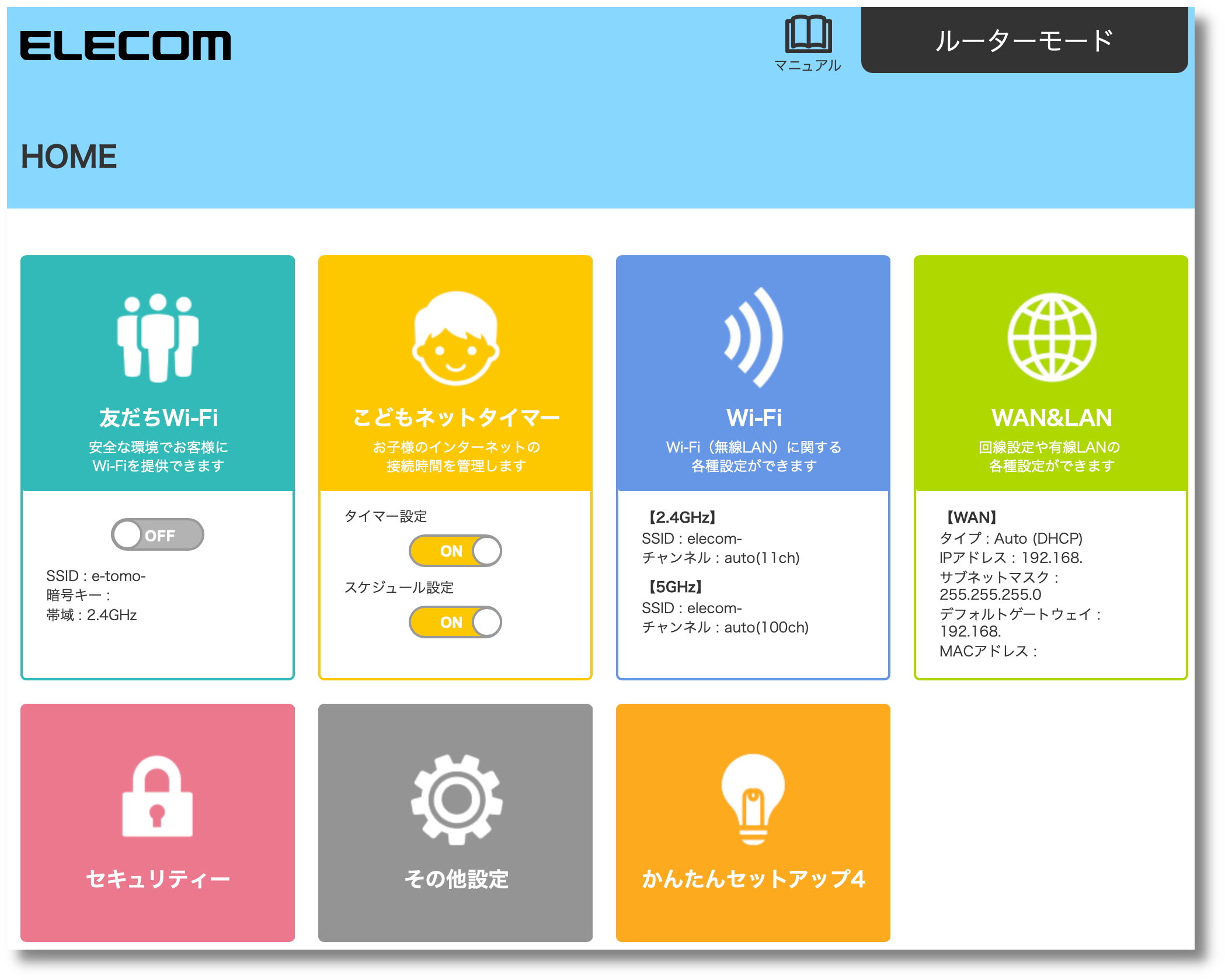Click the ルーターモード mode button
This screenshot has width=1225, height=980.
pos(1024,41)
